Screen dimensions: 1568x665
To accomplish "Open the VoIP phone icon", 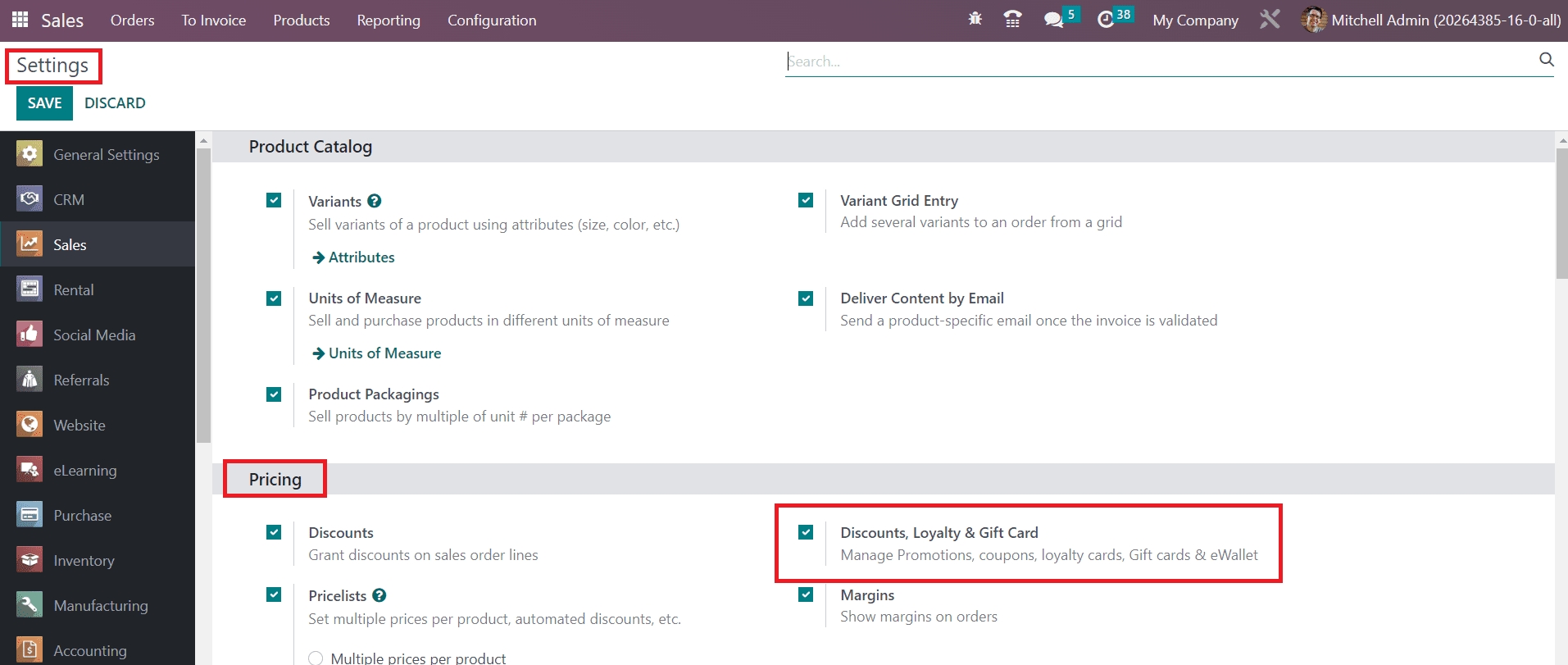I will (x=1013, y=20).
